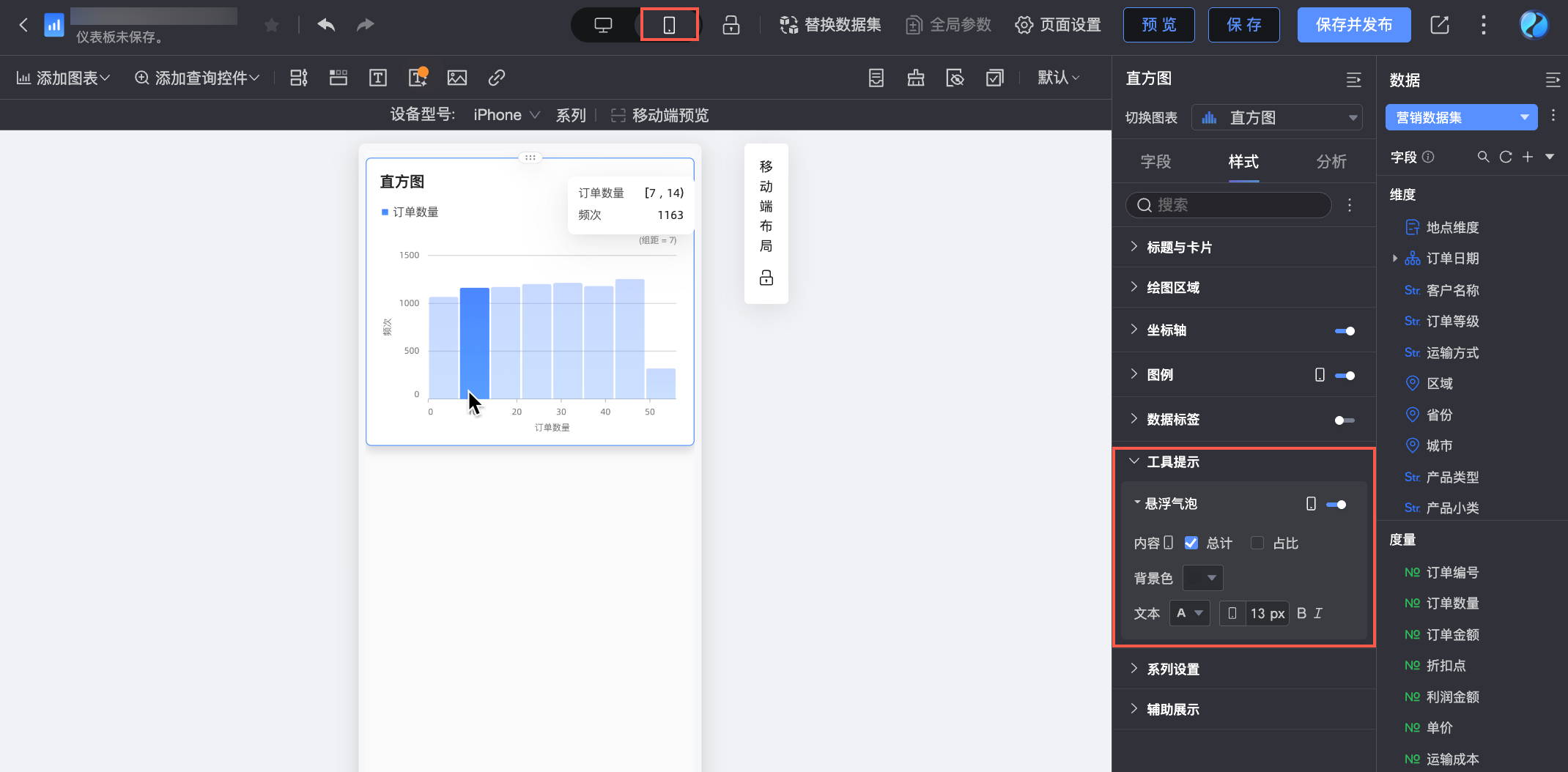1568x772 pixels.
Task: Click the histogram bar near 50
Action: (x=661, y=384)
